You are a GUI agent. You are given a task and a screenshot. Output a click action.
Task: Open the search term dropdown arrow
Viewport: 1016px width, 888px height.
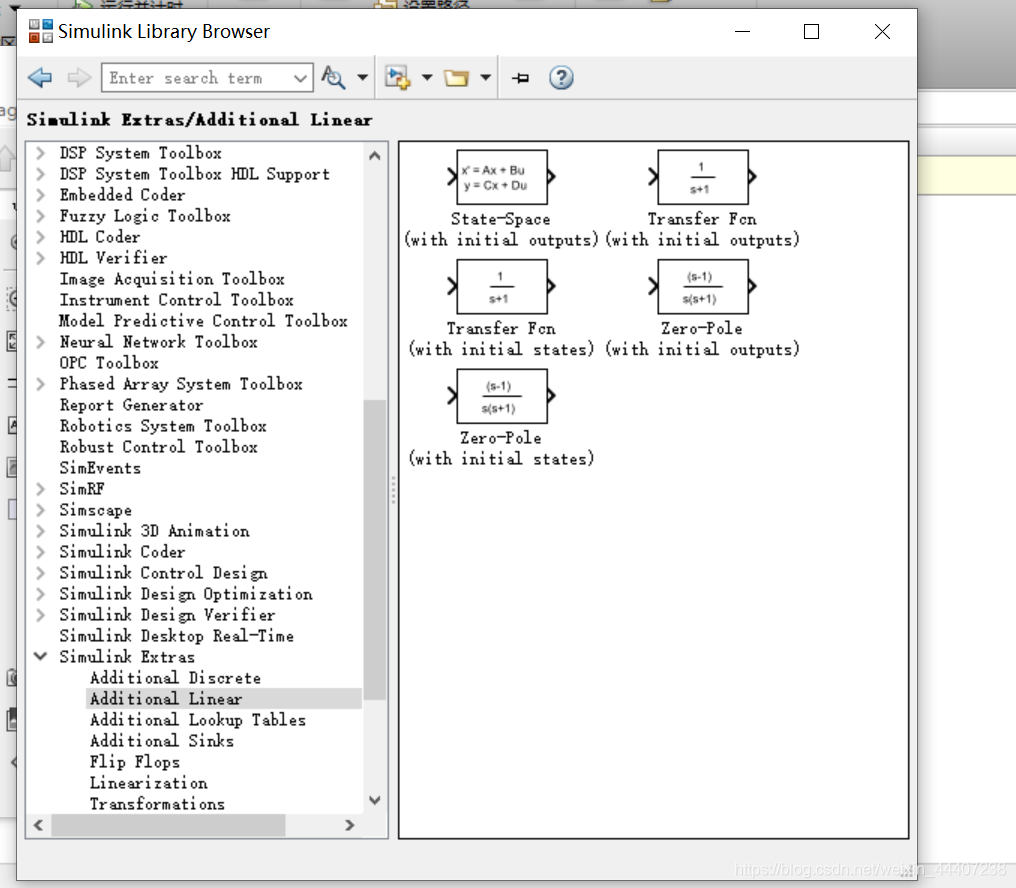(x=299, y=78)
